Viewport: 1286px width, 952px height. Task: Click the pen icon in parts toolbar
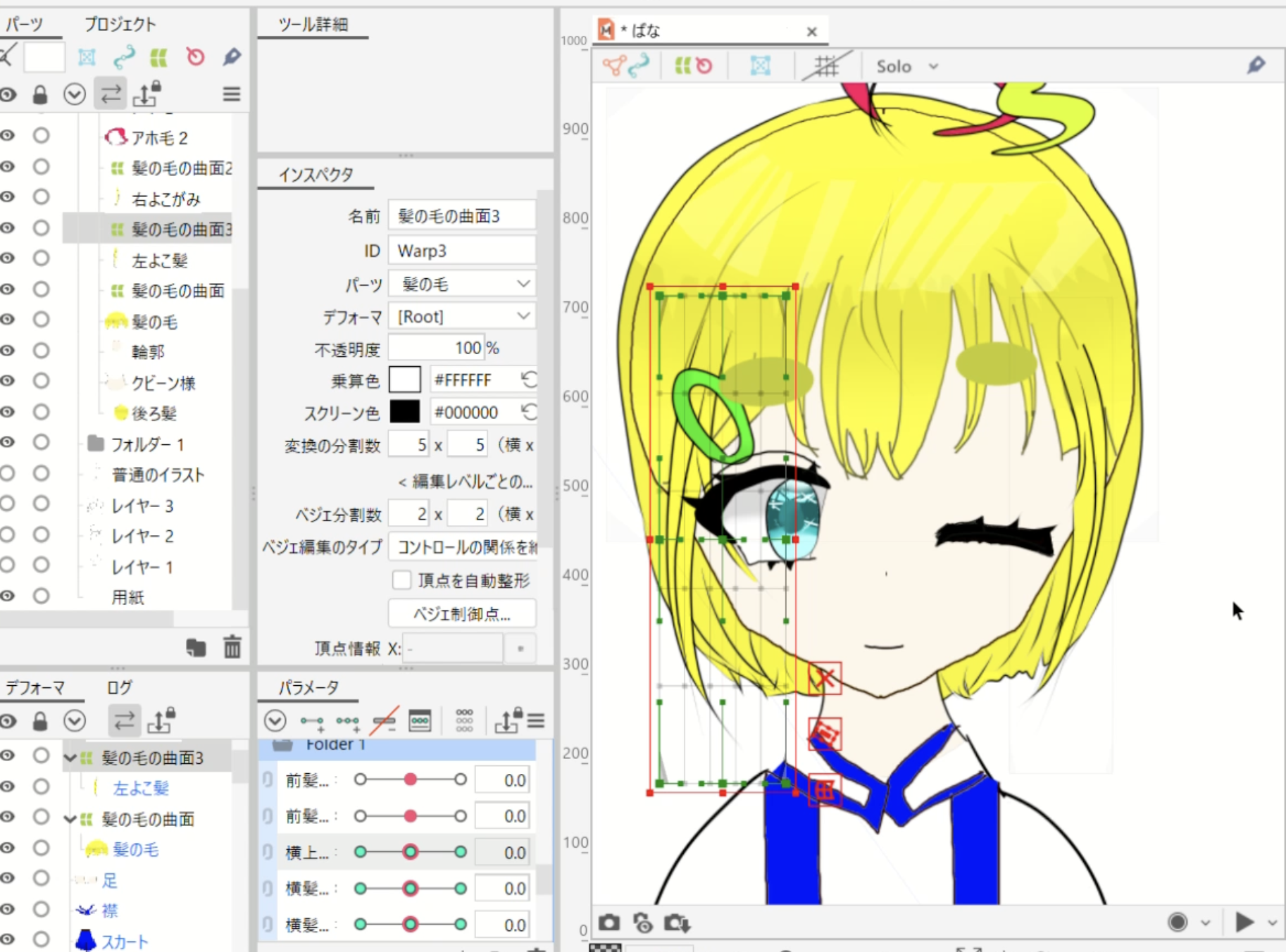[232, 56]
